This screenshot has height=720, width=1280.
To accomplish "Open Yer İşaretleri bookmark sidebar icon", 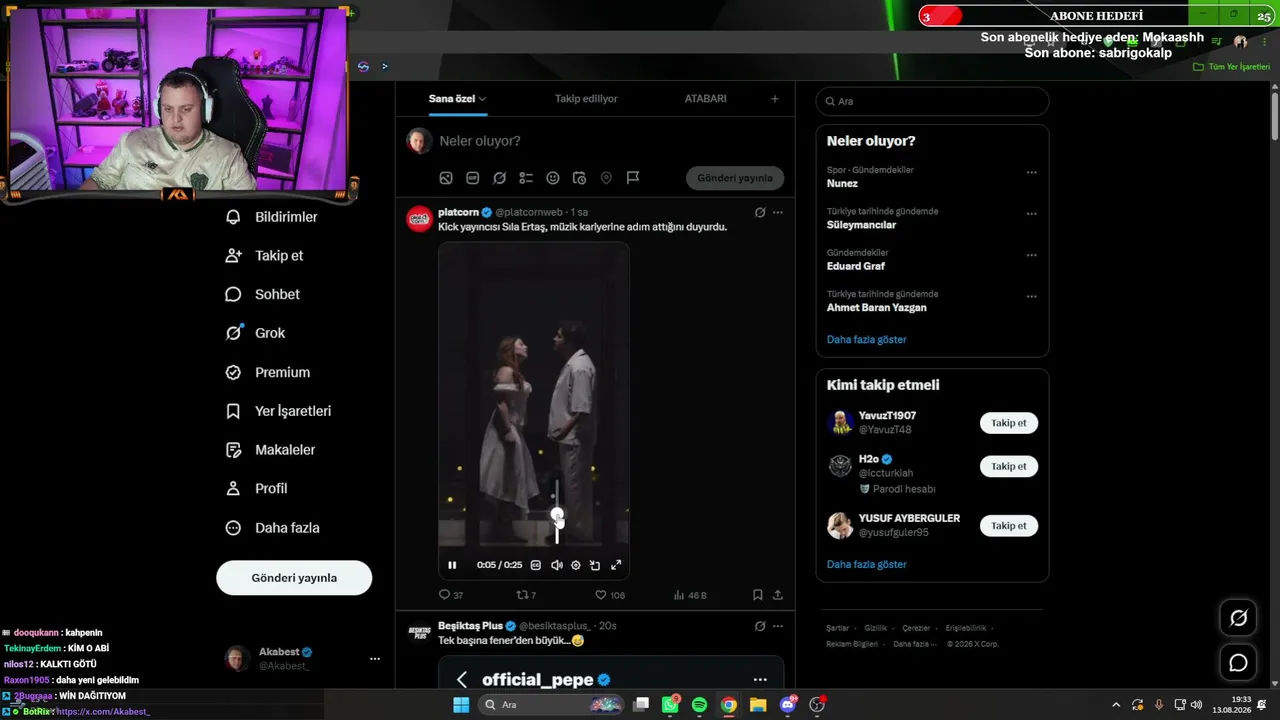I will tap(233, 411).
